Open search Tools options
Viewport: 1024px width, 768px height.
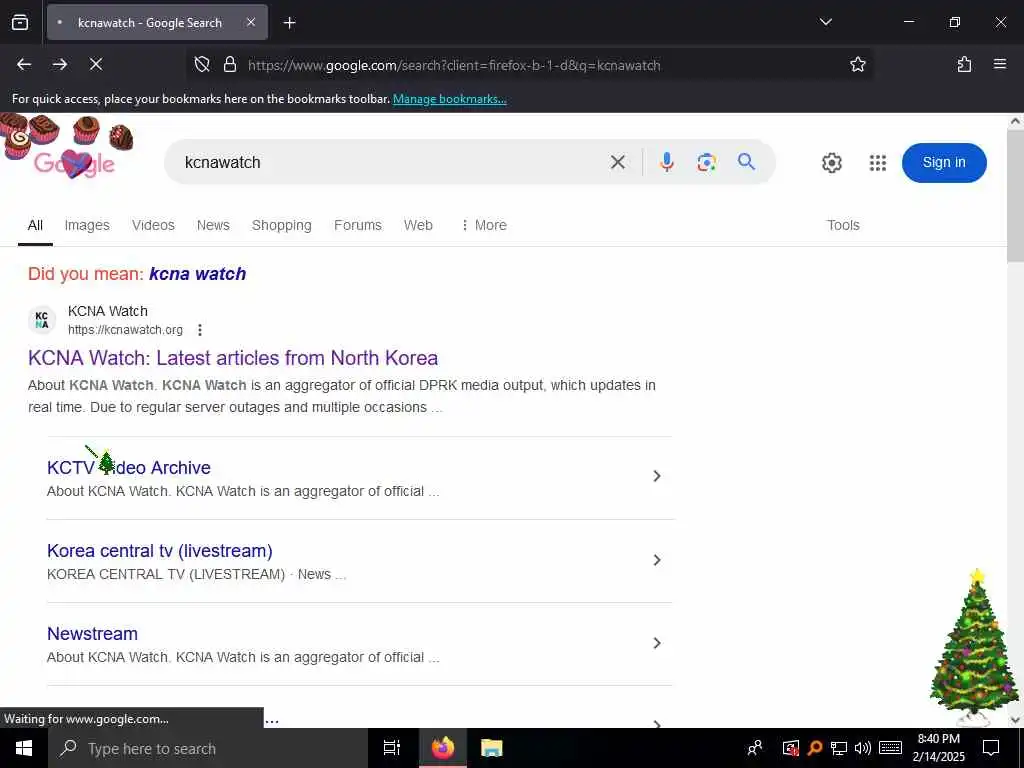click(842, 225)
